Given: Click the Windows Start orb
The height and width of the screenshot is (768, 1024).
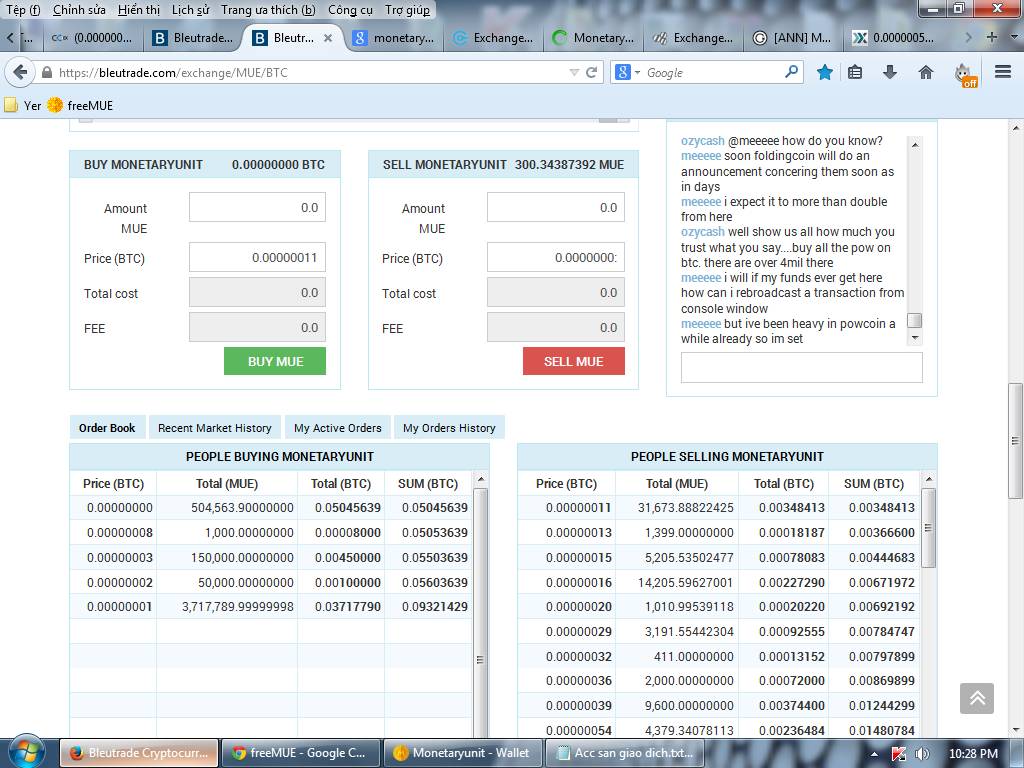Looking at the screenshot, I should pos(25,751).
